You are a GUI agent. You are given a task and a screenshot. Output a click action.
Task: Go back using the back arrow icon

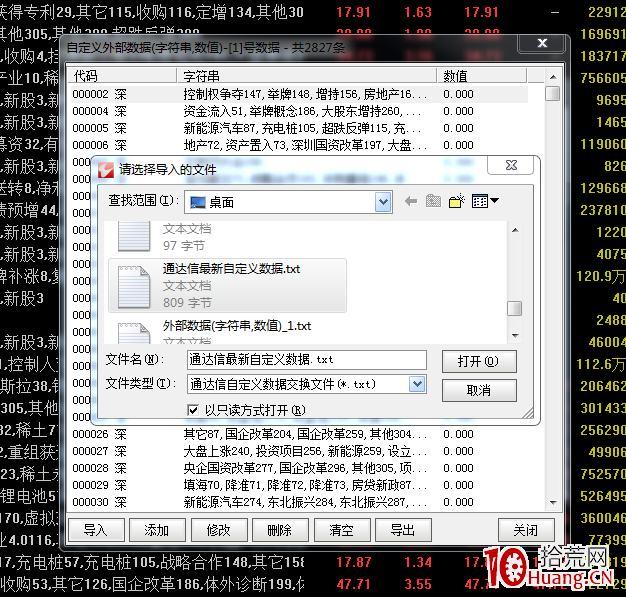click(x=410, y=201)
